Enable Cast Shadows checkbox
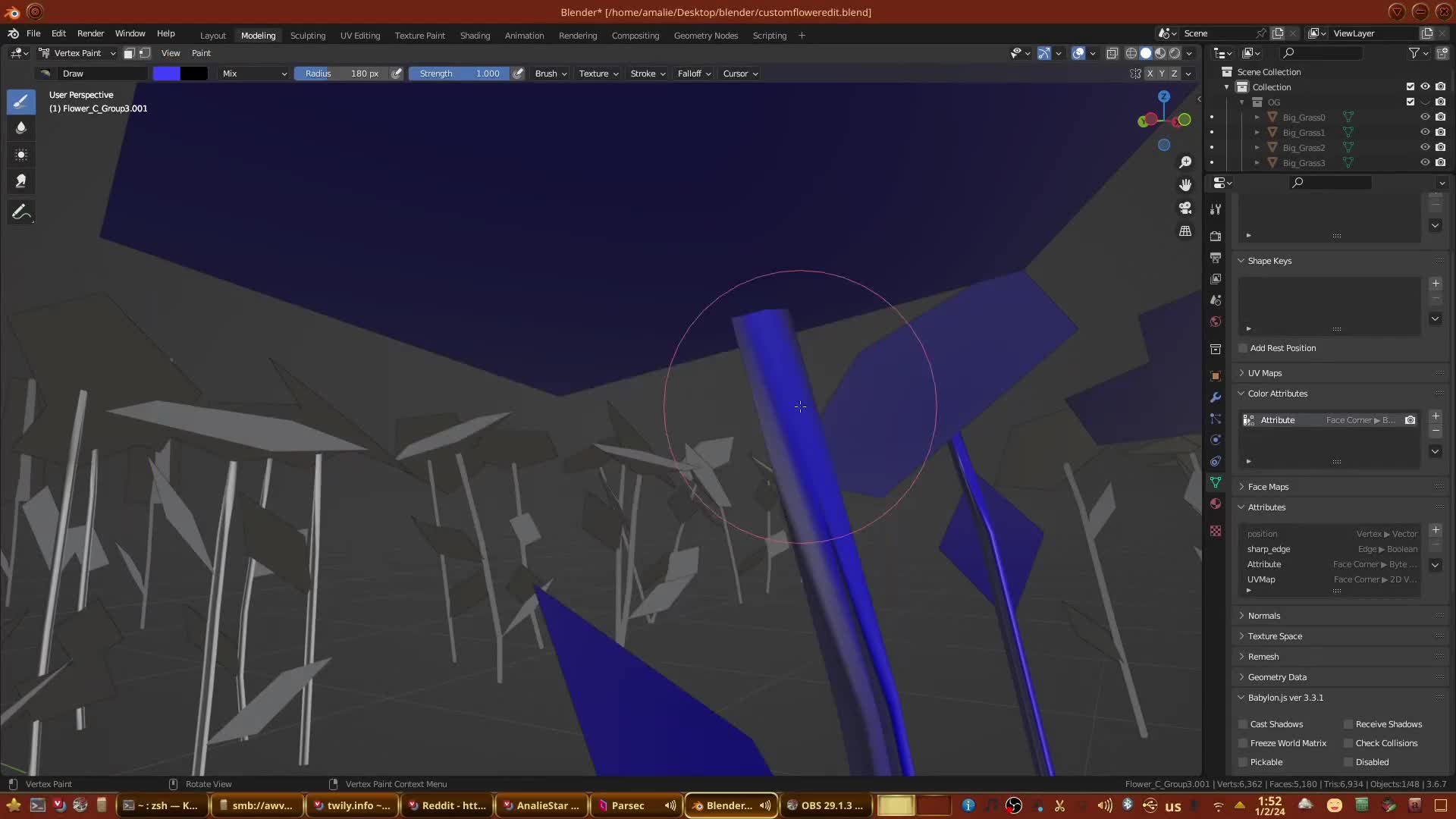Viewport: 1456px width, 819px height. pos(1243,724)
